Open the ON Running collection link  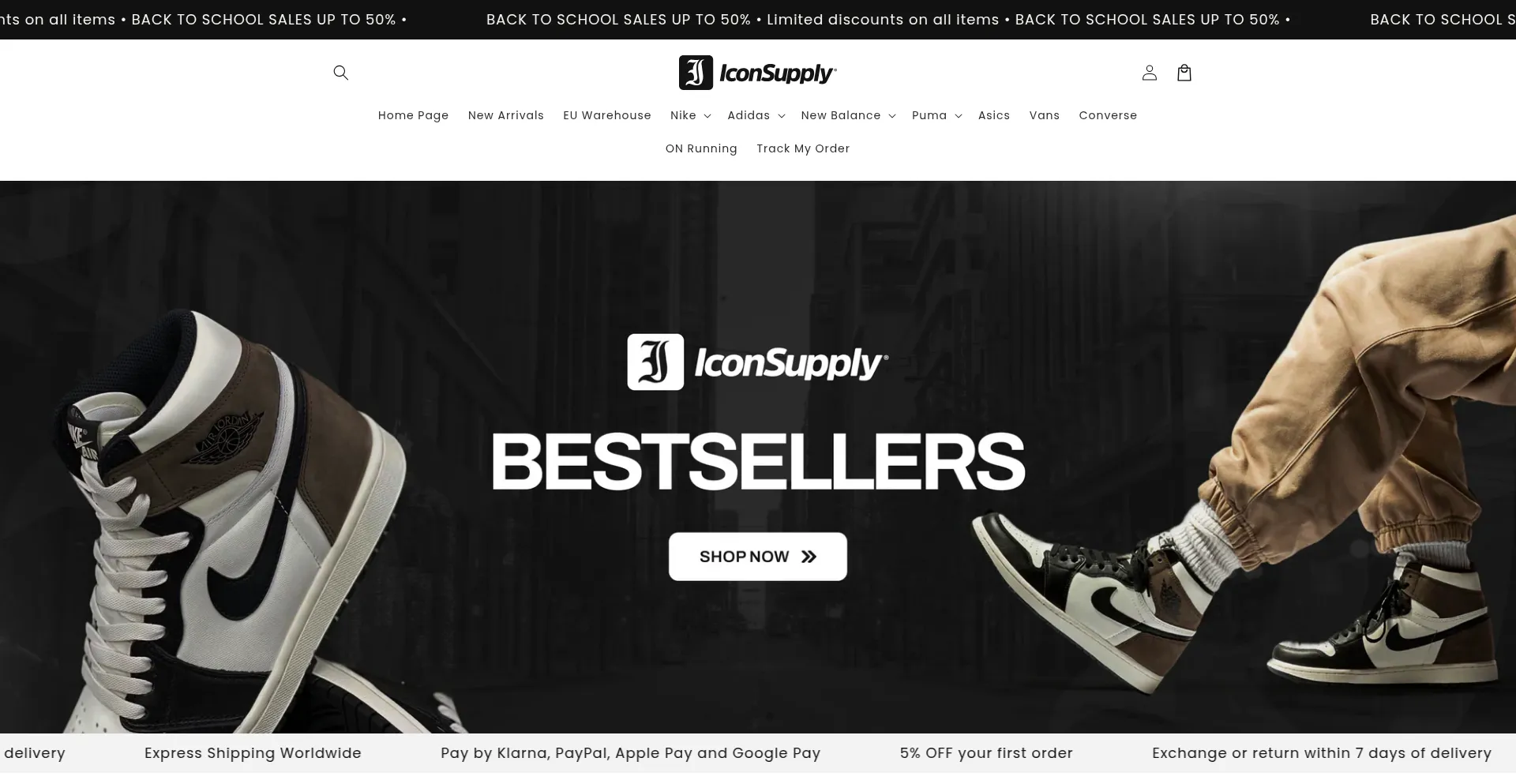701,148
